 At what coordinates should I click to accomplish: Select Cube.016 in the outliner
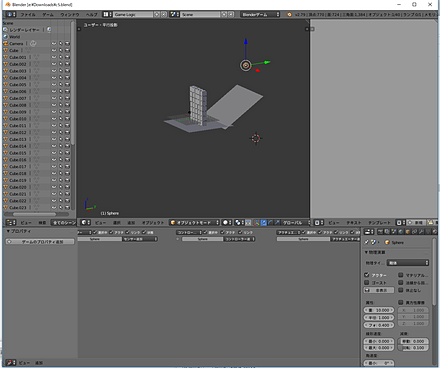tap(18, 160)
